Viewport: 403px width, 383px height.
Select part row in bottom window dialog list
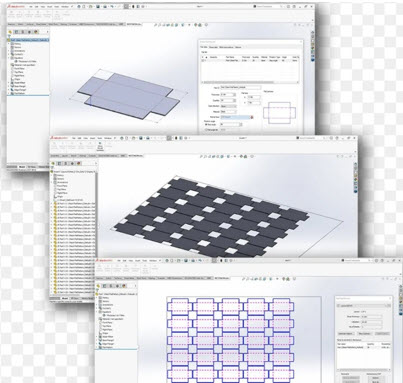363,347
